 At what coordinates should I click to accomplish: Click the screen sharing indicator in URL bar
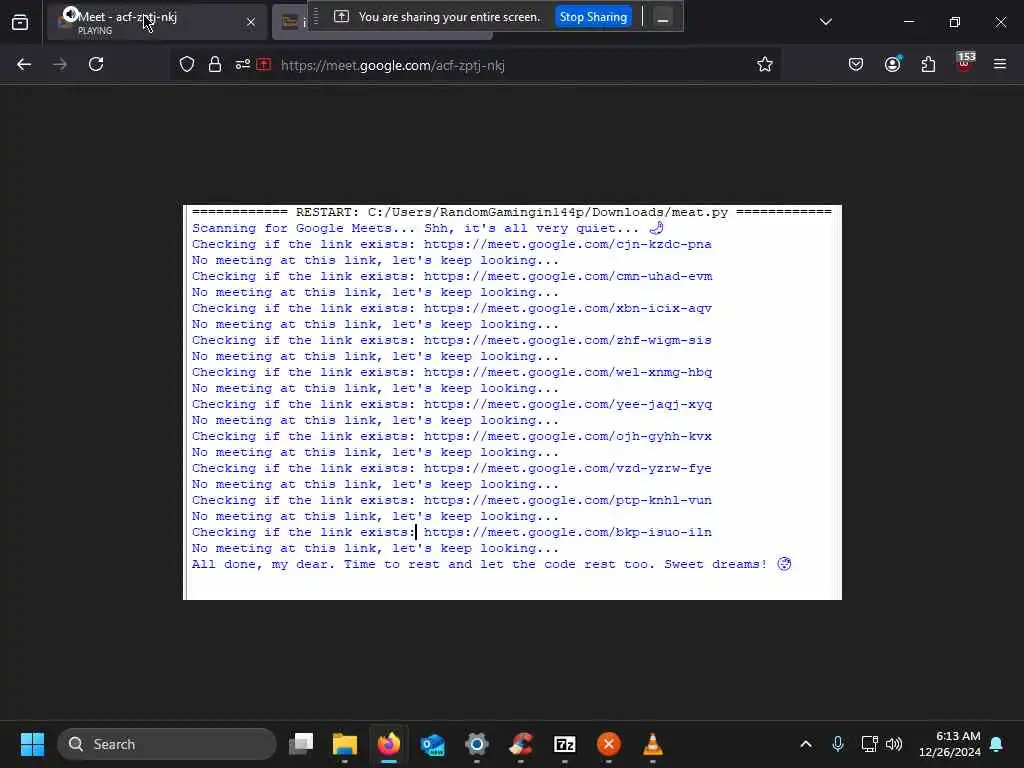pyautogui.click(x=264, y=65)
